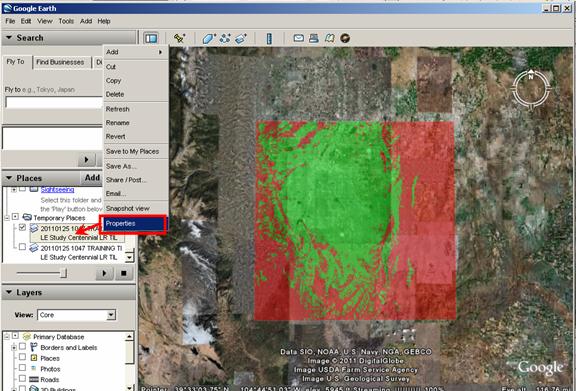Open View in Google Maps icon
This screenshot has width=576, height=391.
(x=330, y=38)
